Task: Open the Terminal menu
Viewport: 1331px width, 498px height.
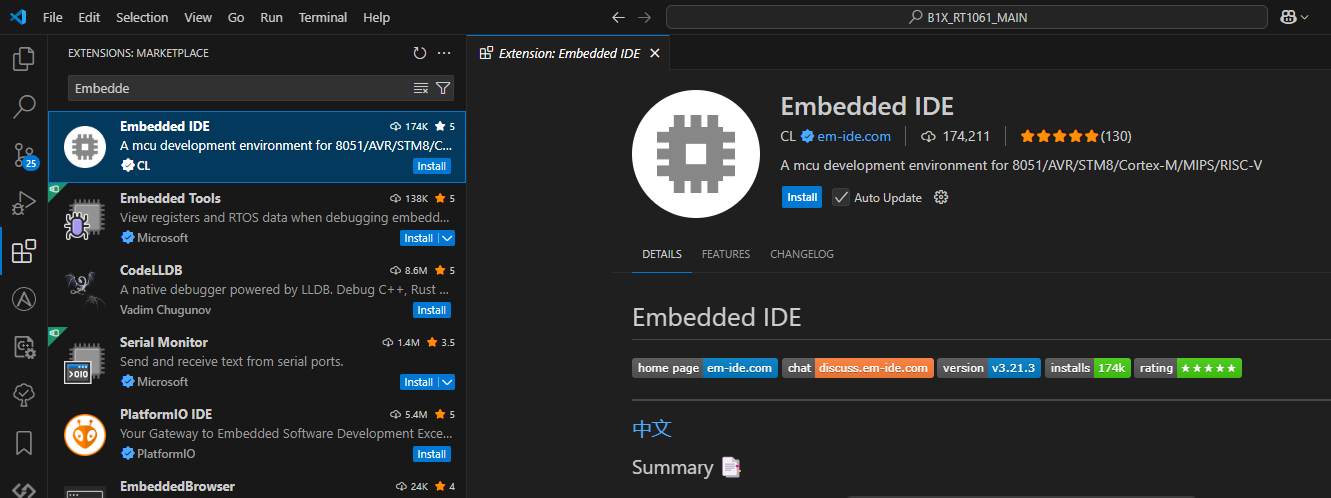Action: [x=323, y=17]
